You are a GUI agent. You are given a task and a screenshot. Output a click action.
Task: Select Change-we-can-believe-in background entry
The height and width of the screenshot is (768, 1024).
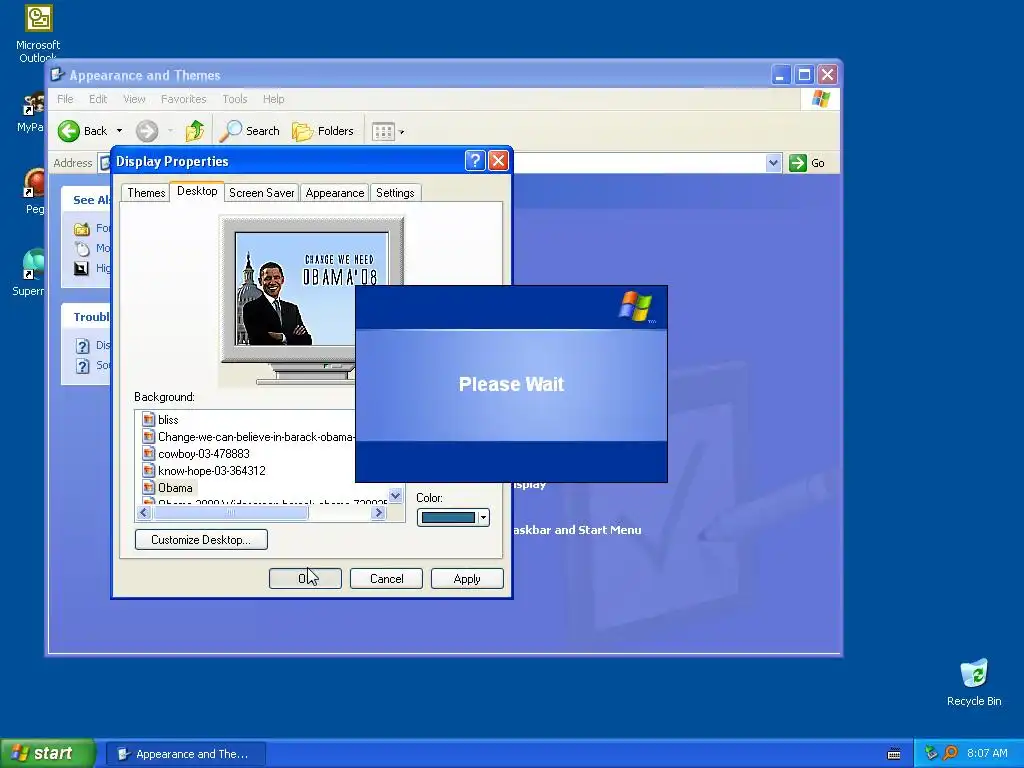tap(256, 437)
